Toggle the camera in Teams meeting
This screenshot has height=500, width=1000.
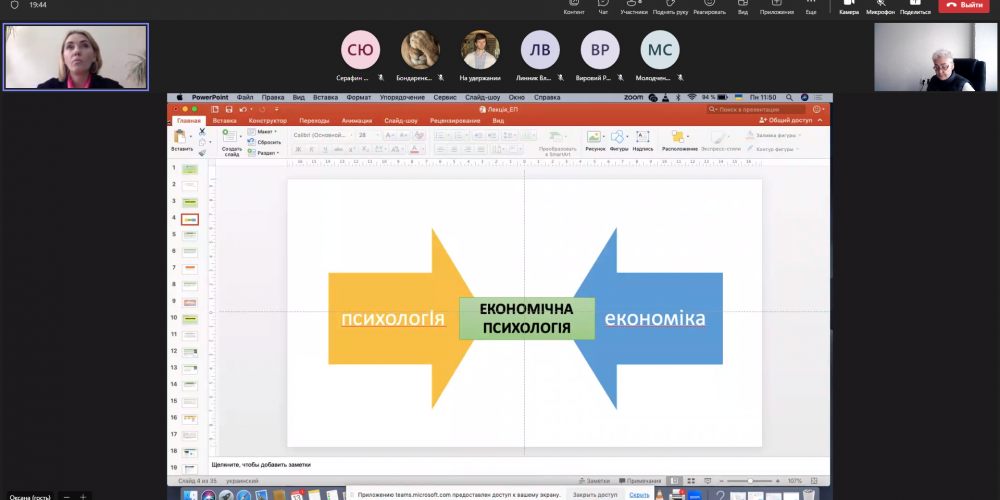pyautogui.click(x=849, y=4)
